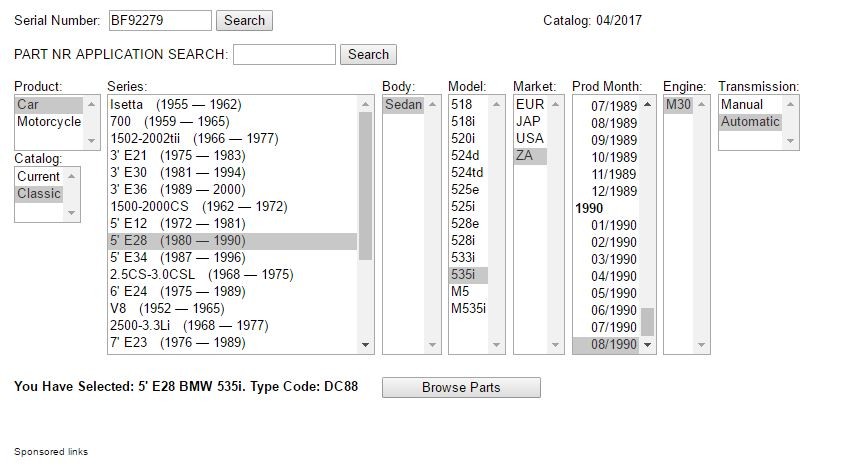The image size is (856, 476).
Task: Select model 528e
Action: tap(468, 223)
